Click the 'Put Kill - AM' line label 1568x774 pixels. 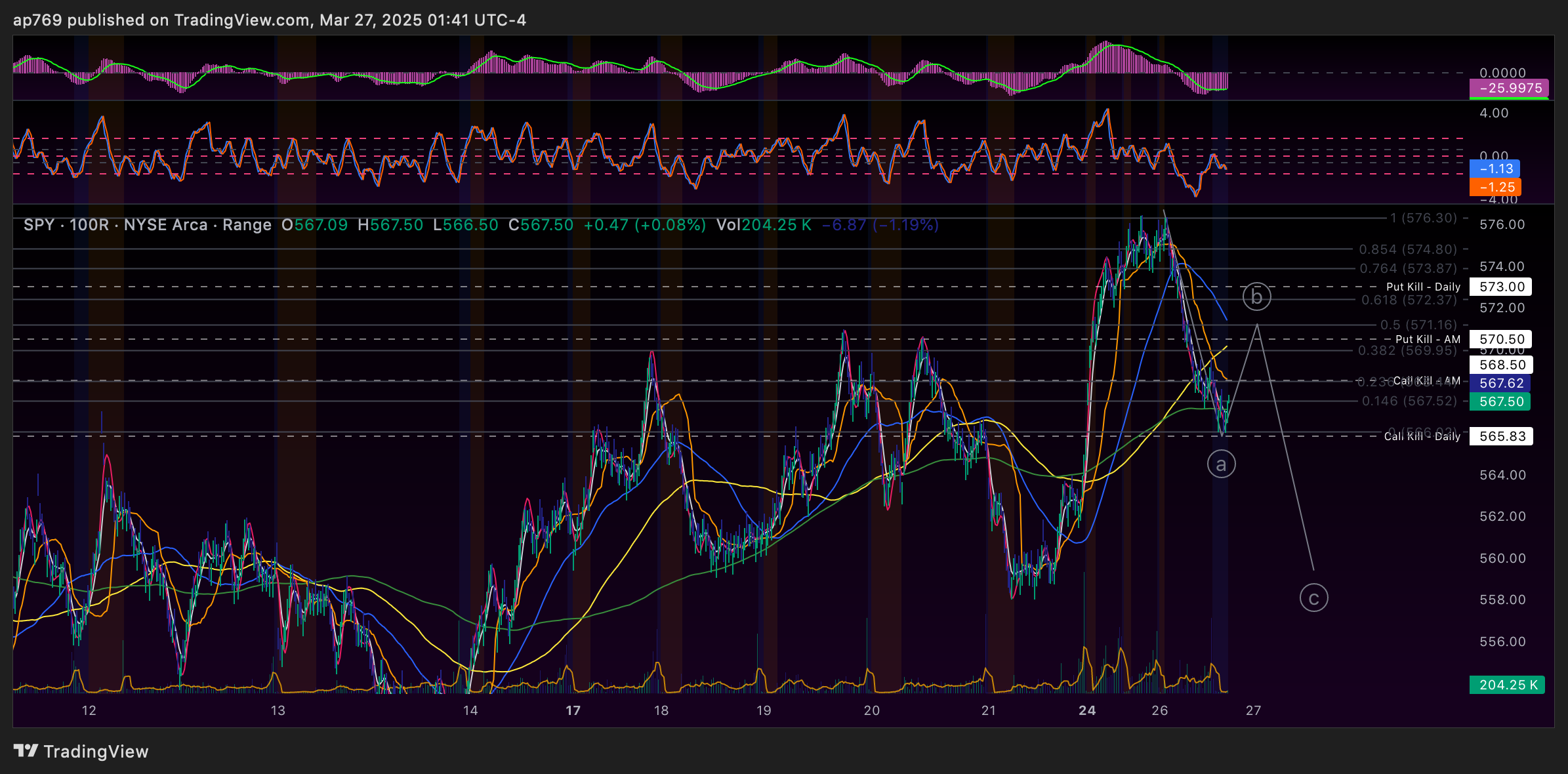pos(1428,339)
